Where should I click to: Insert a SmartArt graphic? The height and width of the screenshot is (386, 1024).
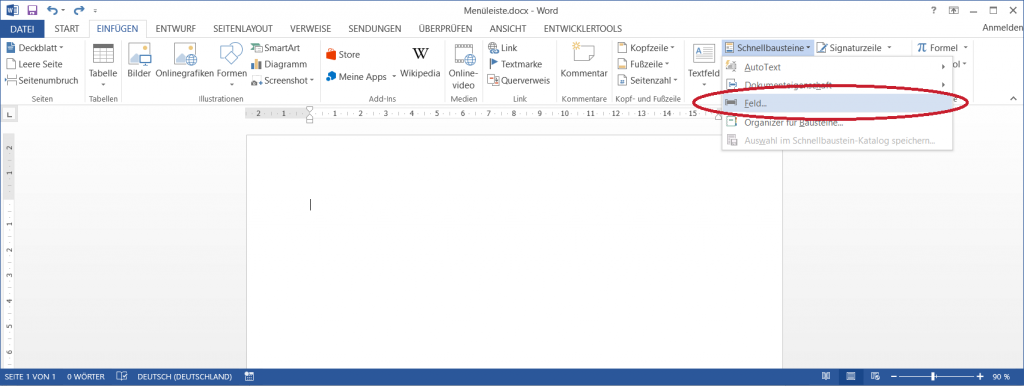click(276, 48)
